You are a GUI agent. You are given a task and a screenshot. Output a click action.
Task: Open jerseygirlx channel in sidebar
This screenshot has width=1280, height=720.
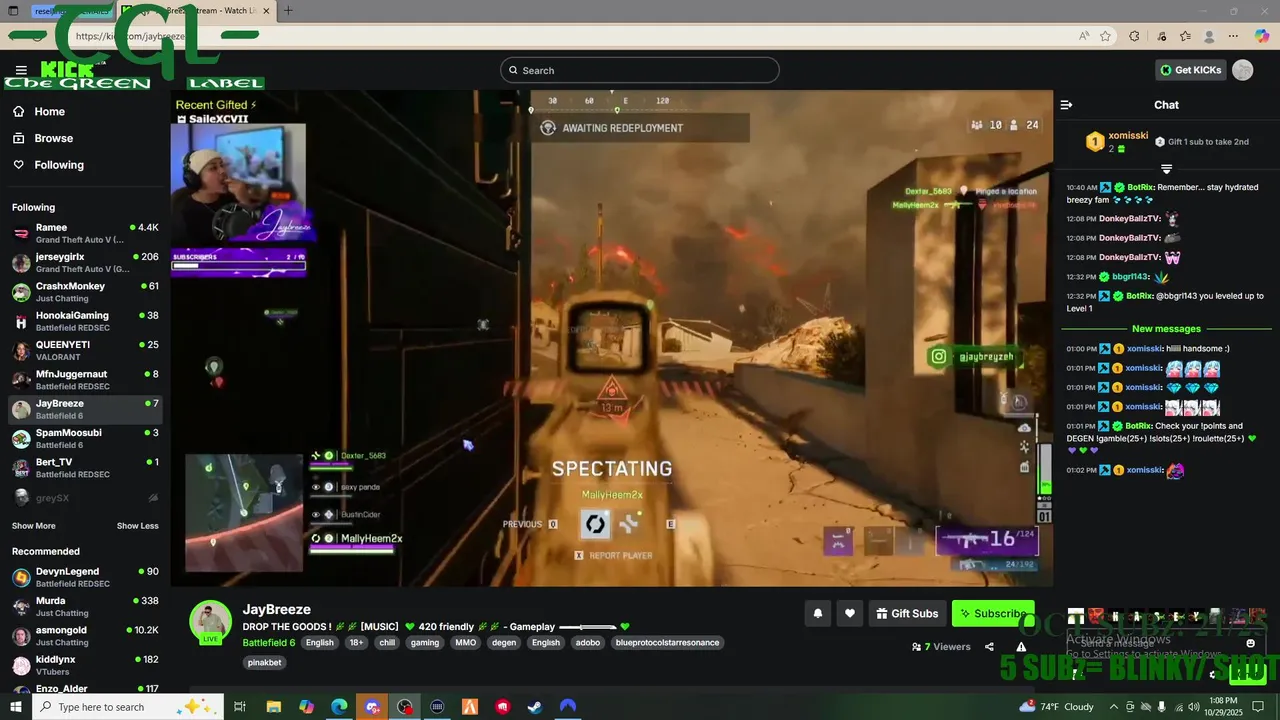[85, 262]
